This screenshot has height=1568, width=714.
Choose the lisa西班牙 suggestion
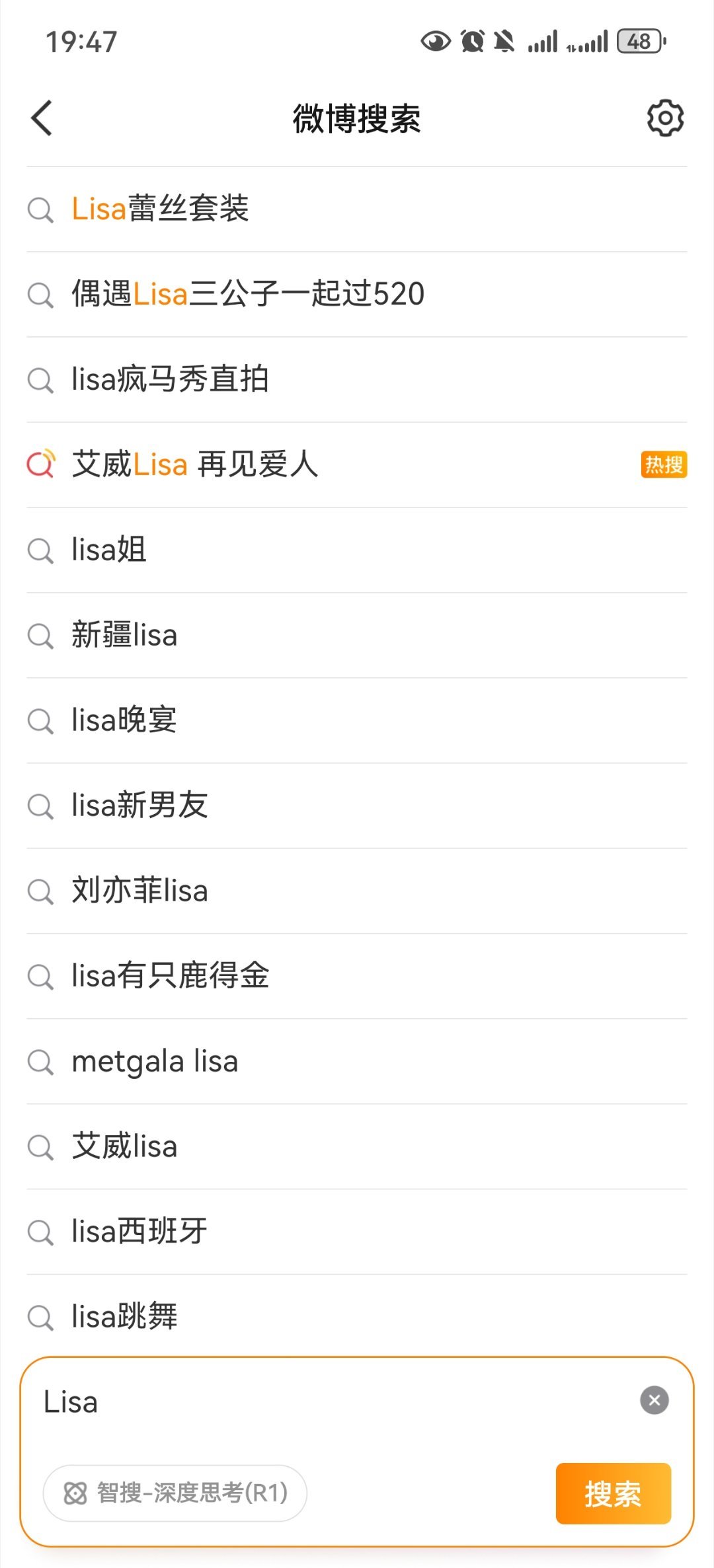tap(357, 1232)
